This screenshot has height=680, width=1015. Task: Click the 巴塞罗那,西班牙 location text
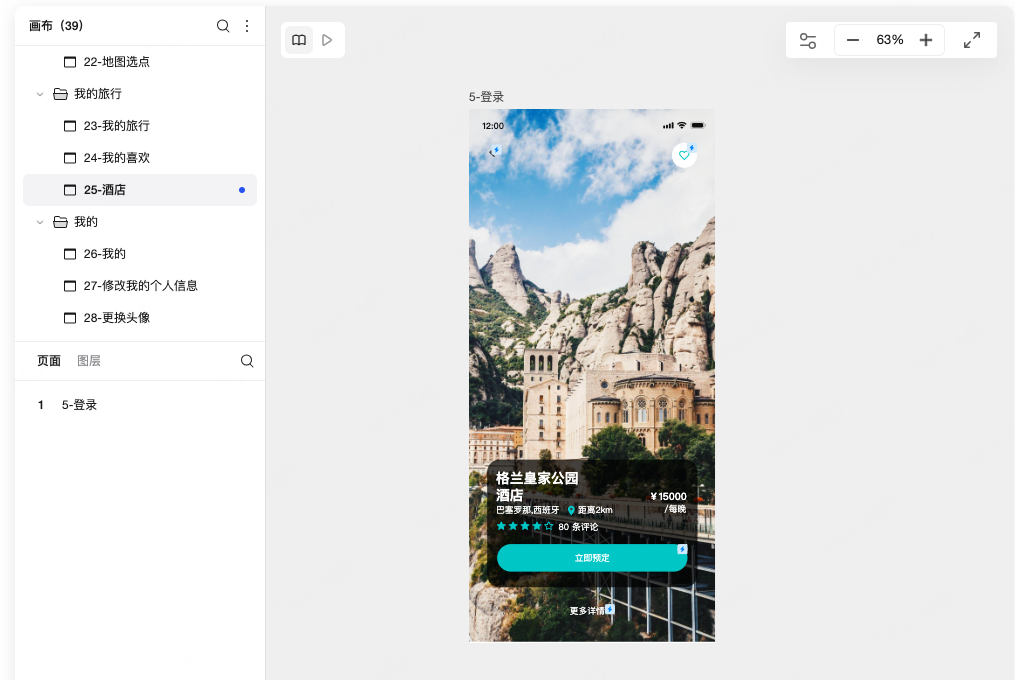pos(528,510)
